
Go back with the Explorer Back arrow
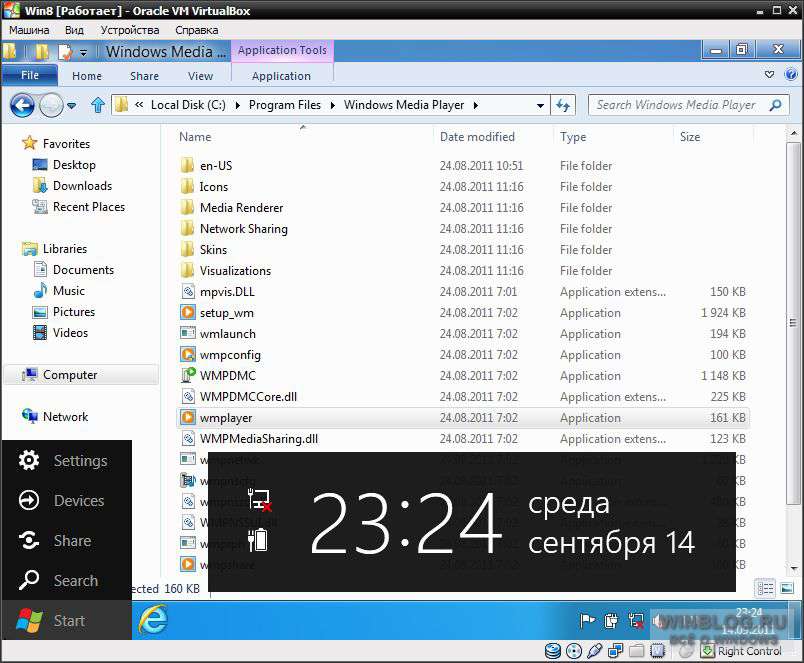click(x=22, y=106)
